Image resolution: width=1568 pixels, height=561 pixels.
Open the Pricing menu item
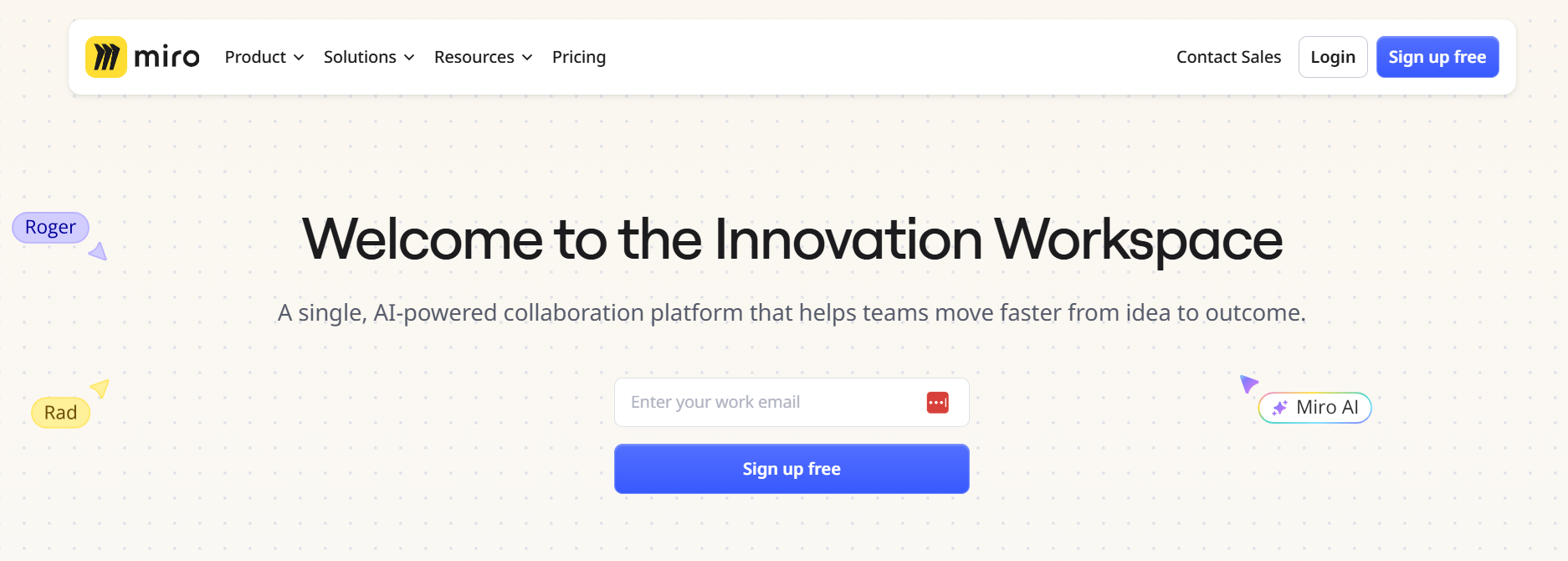578,57
